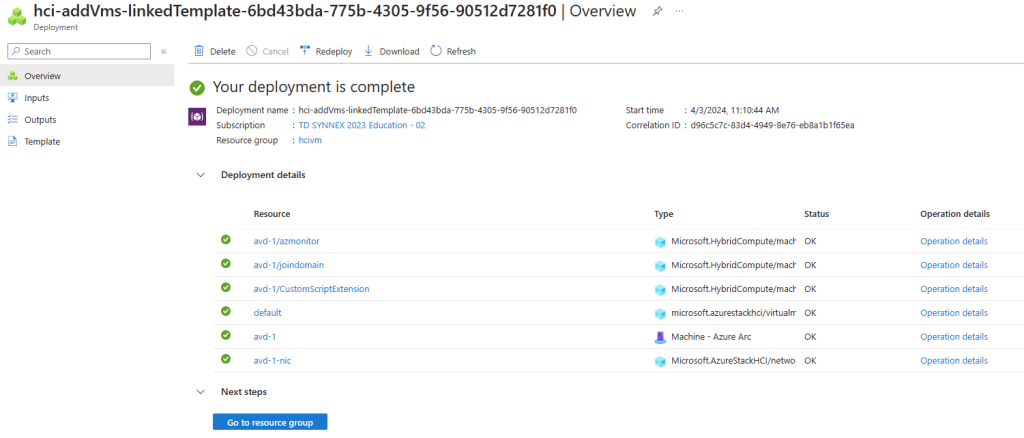Open the avd-1/CustomScriptExtension resource link
This screenshot has width=1024, height=438.
click(312, 289)
